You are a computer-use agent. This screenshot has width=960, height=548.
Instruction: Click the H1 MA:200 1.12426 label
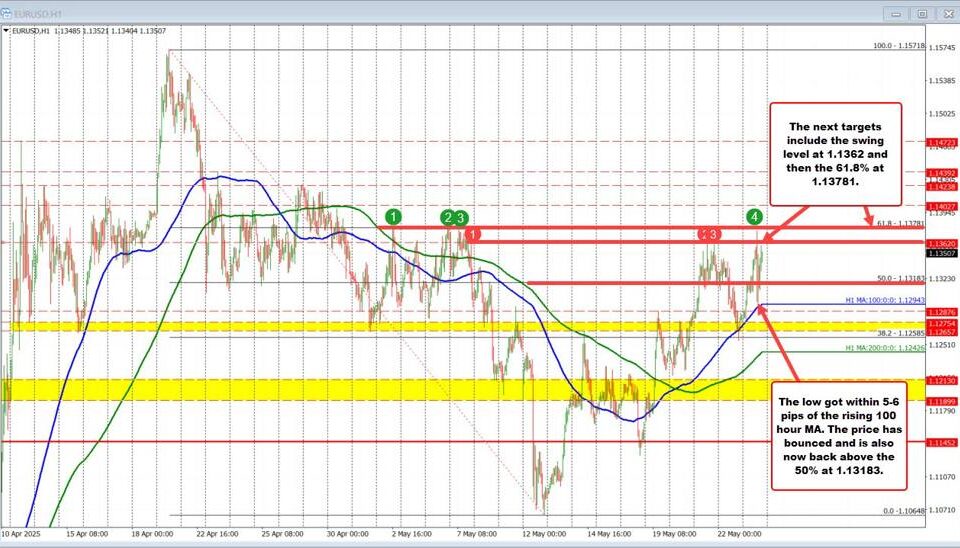pos(885,348)
